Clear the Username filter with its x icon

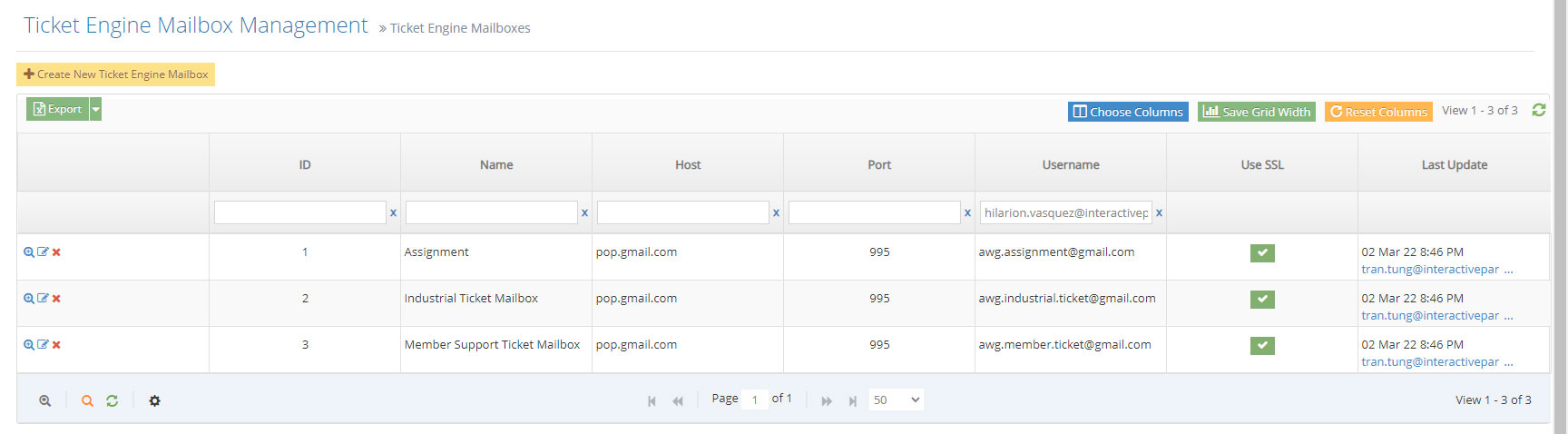point(1159,212)
